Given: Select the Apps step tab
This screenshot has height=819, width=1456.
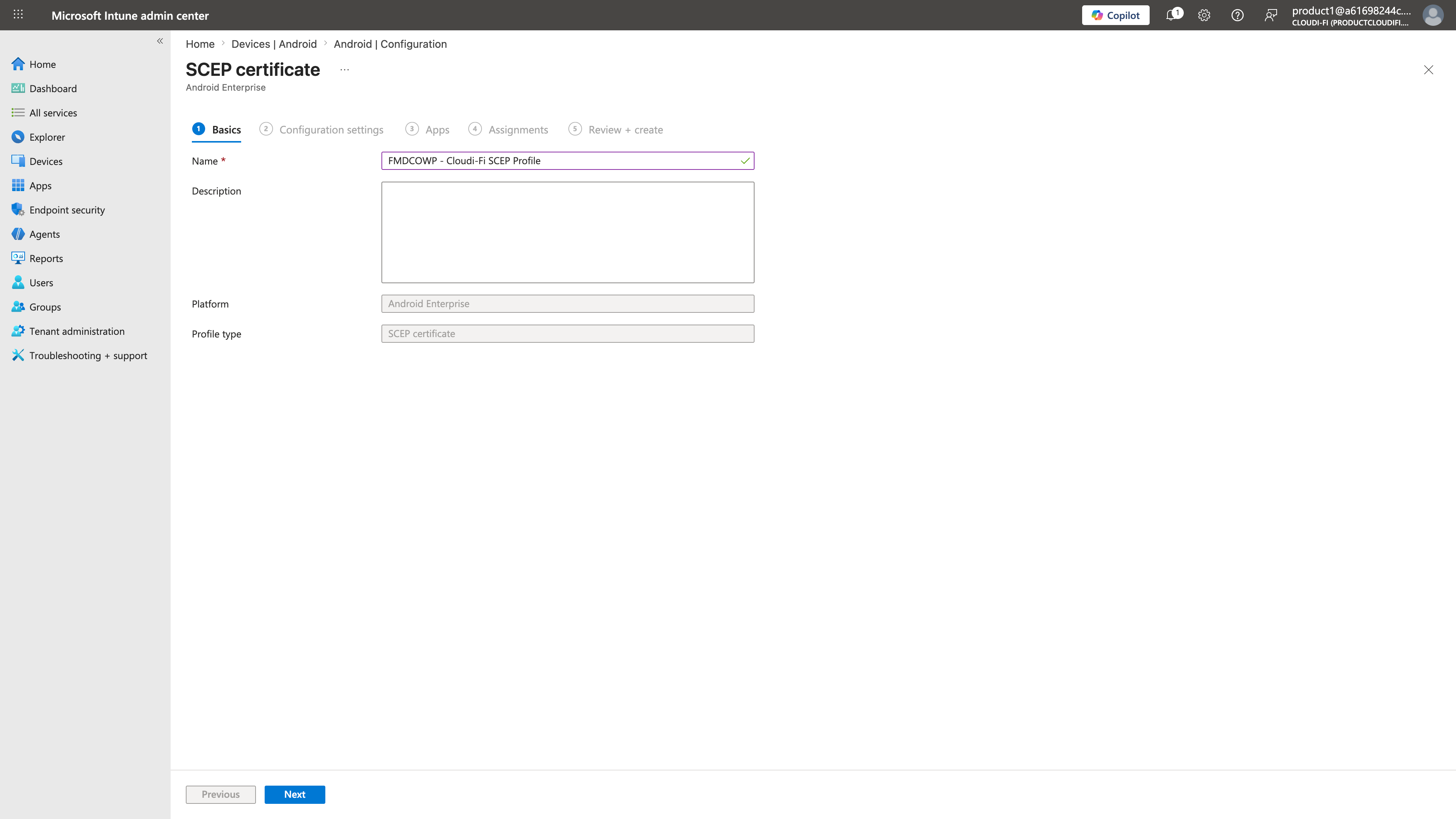Looking at the screenshot, I should (x=427, y=129).
